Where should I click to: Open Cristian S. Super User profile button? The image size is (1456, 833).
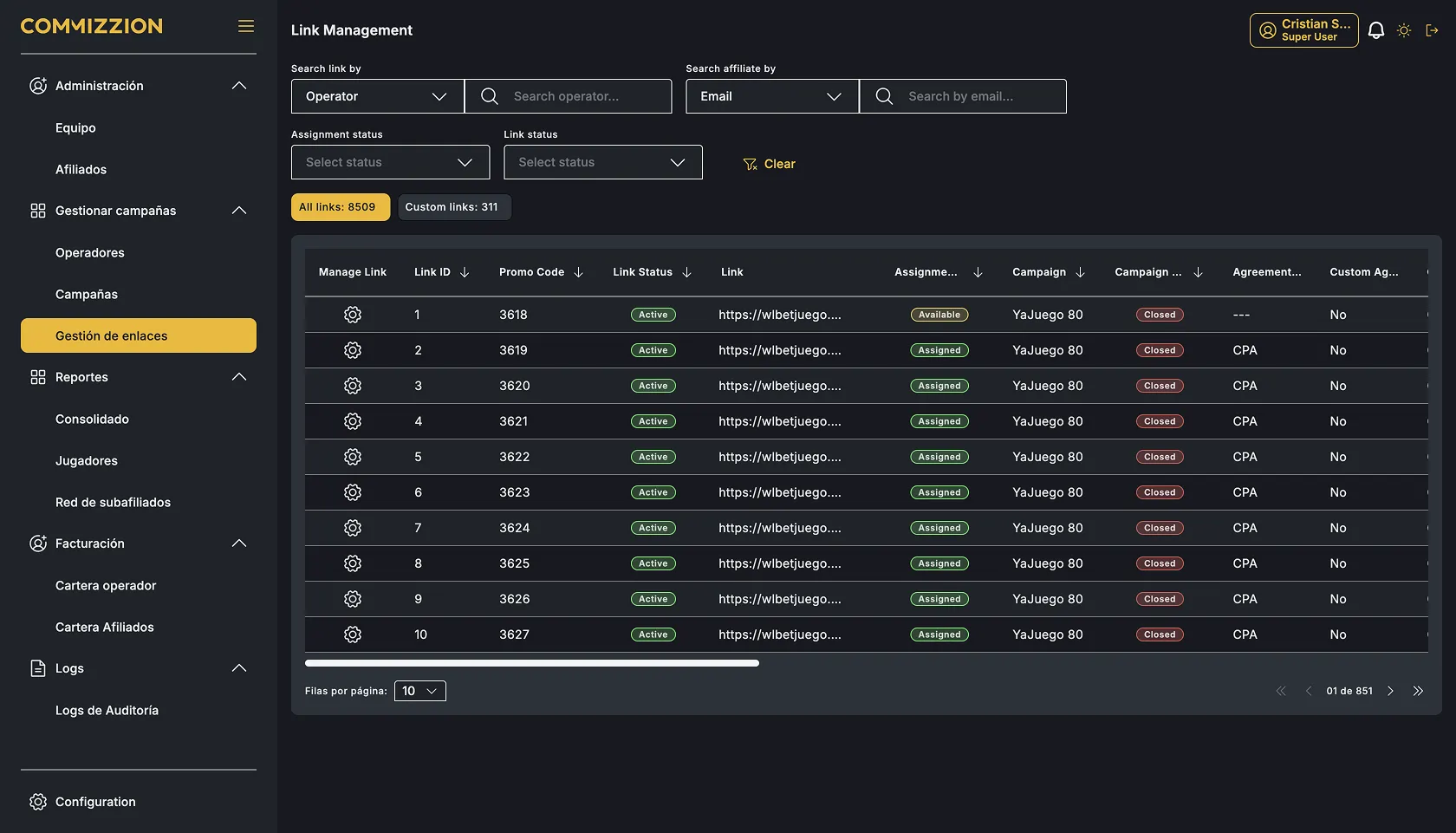click(x=1303, y=30)
